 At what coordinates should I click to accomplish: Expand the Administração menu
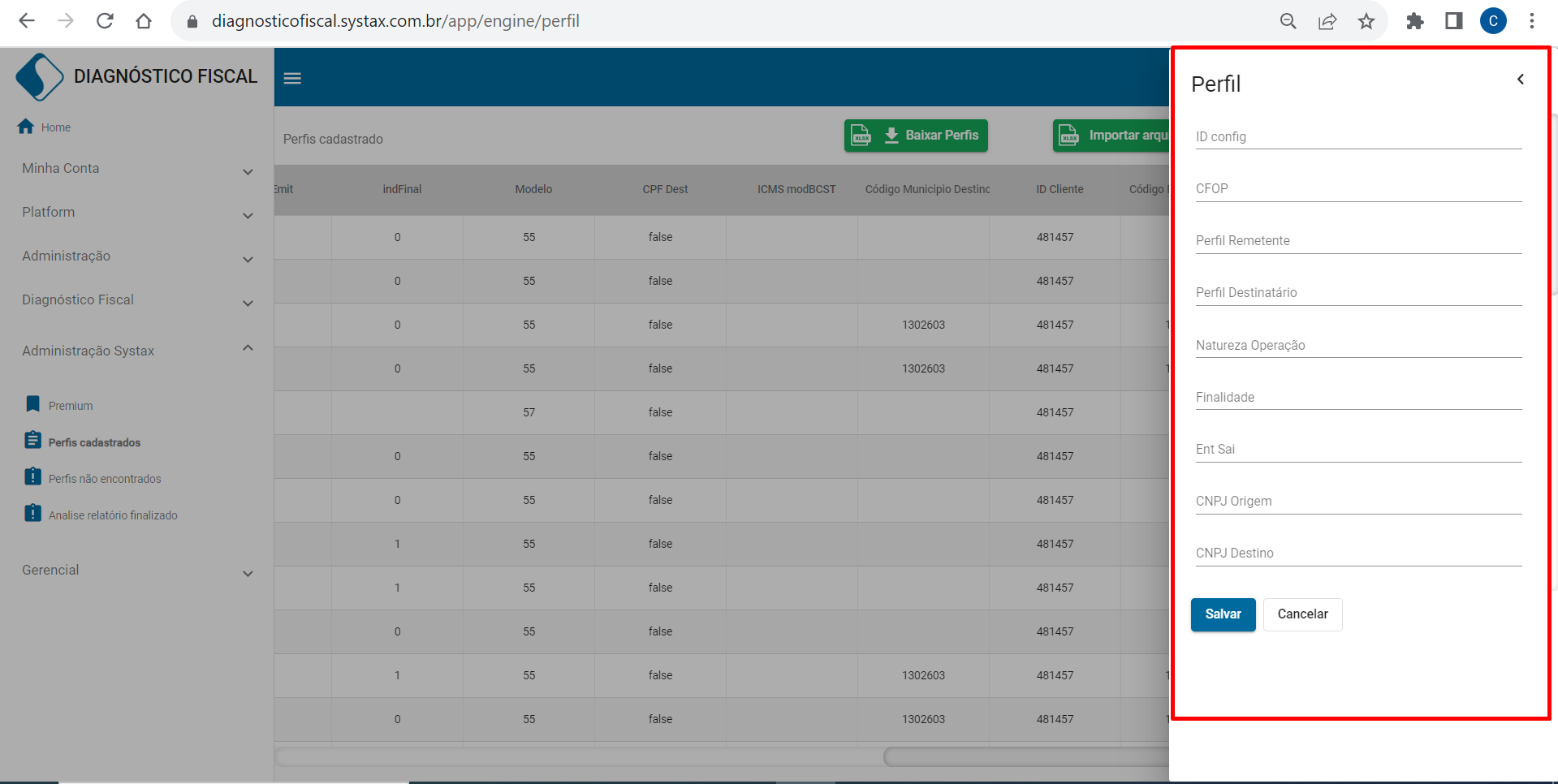(x=137, y=256)
